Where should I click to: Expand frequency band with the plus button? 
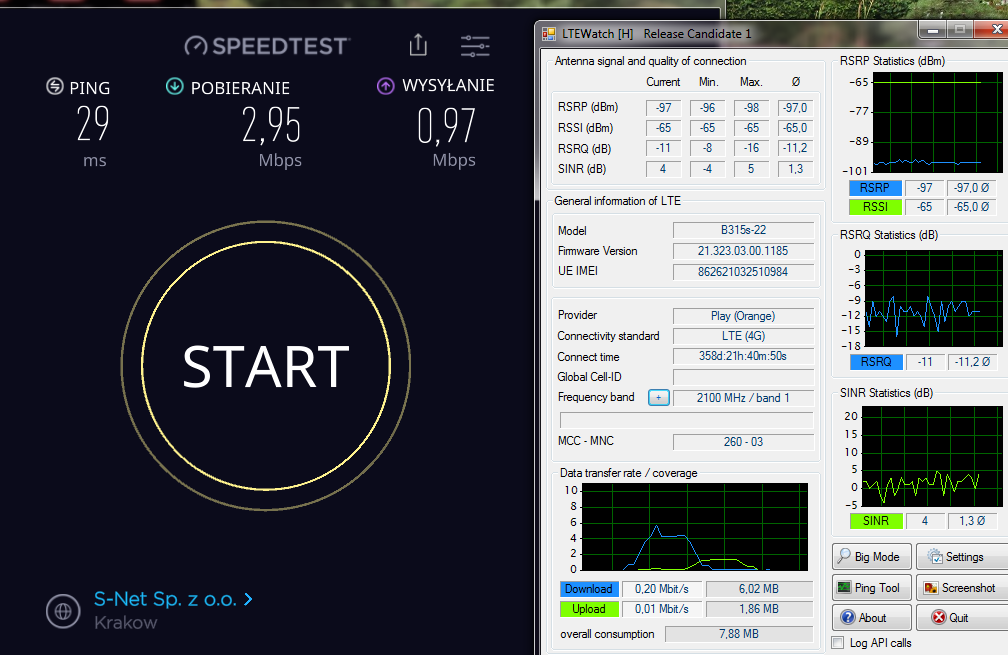click(x=658, y=398)
